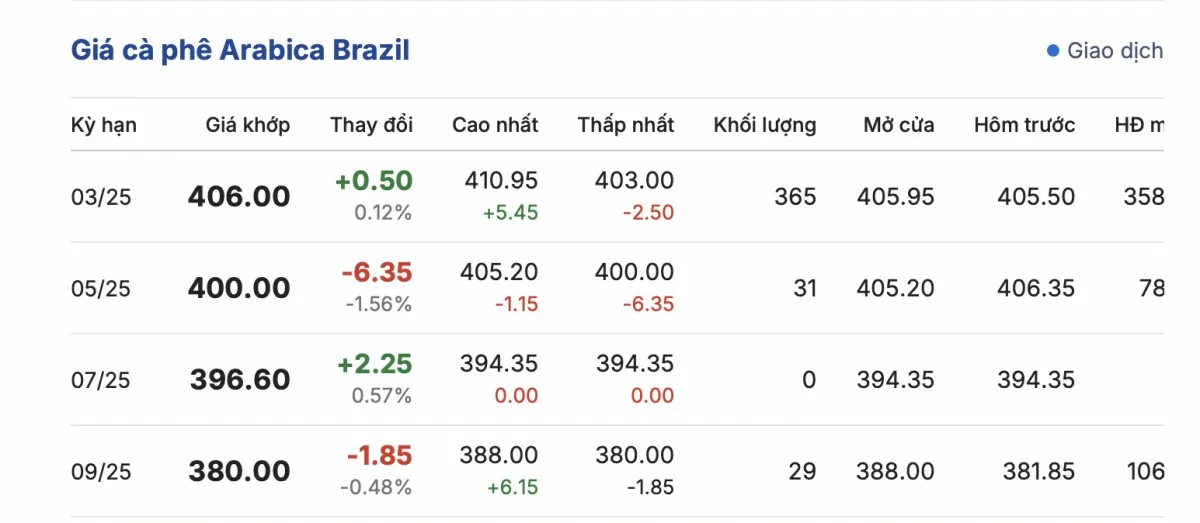Sort by the Kỳ hạn column header
Screen dimensions: 1200x523
click(x=104, y=125)
